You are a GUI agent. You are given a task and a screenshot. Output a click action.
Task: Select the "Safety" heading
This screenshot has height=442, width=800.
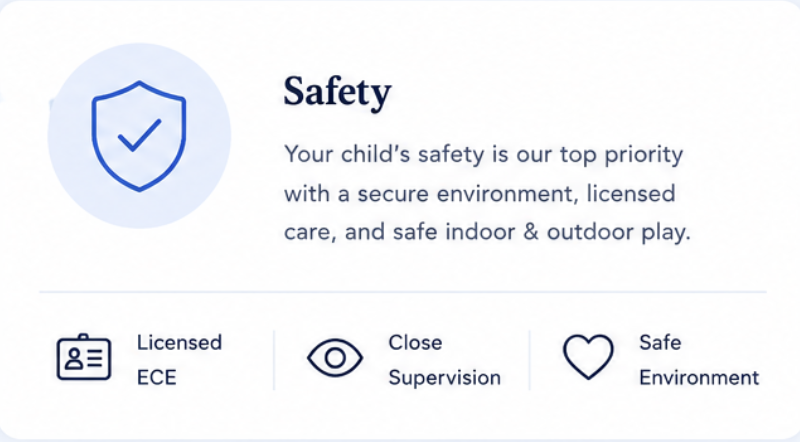tap(338, 92)
